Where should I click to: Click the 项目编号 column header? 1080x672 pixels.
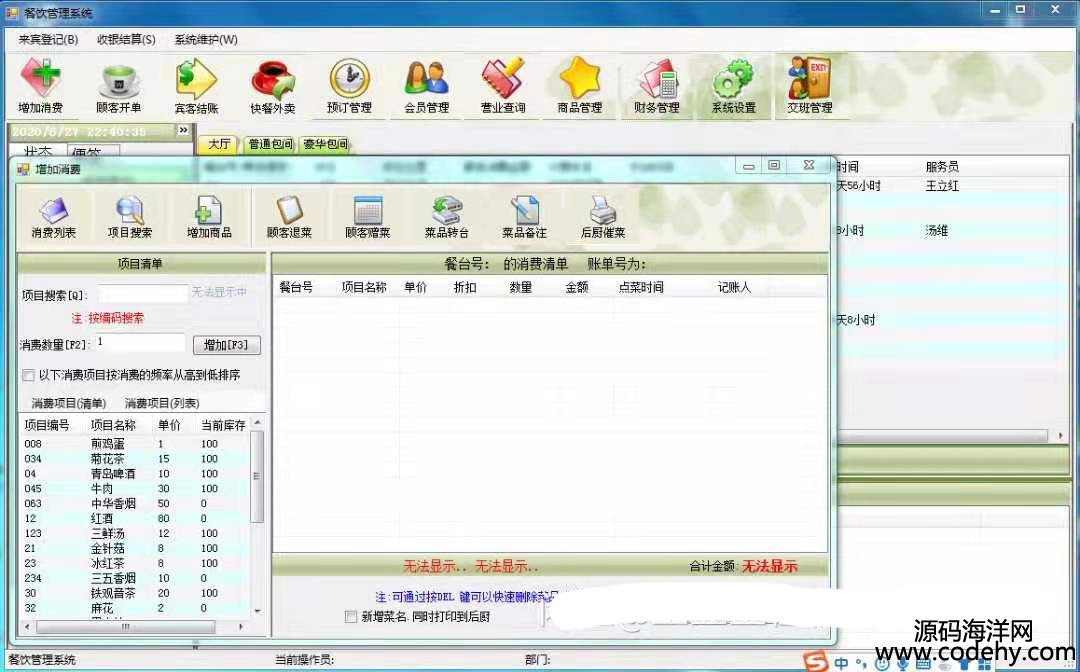click(x=47, y=425)
